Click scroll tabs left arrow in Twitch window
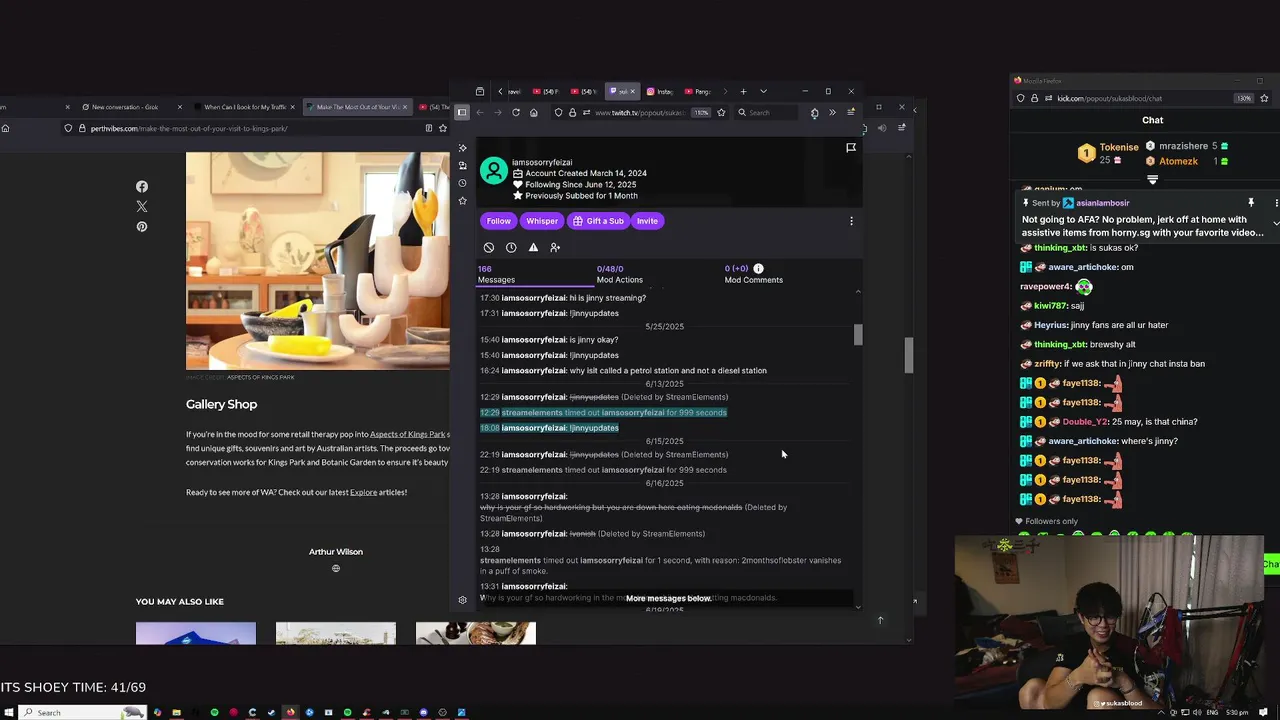The width and height of the screenshot is (1280, 720). [x=500, y=92]
